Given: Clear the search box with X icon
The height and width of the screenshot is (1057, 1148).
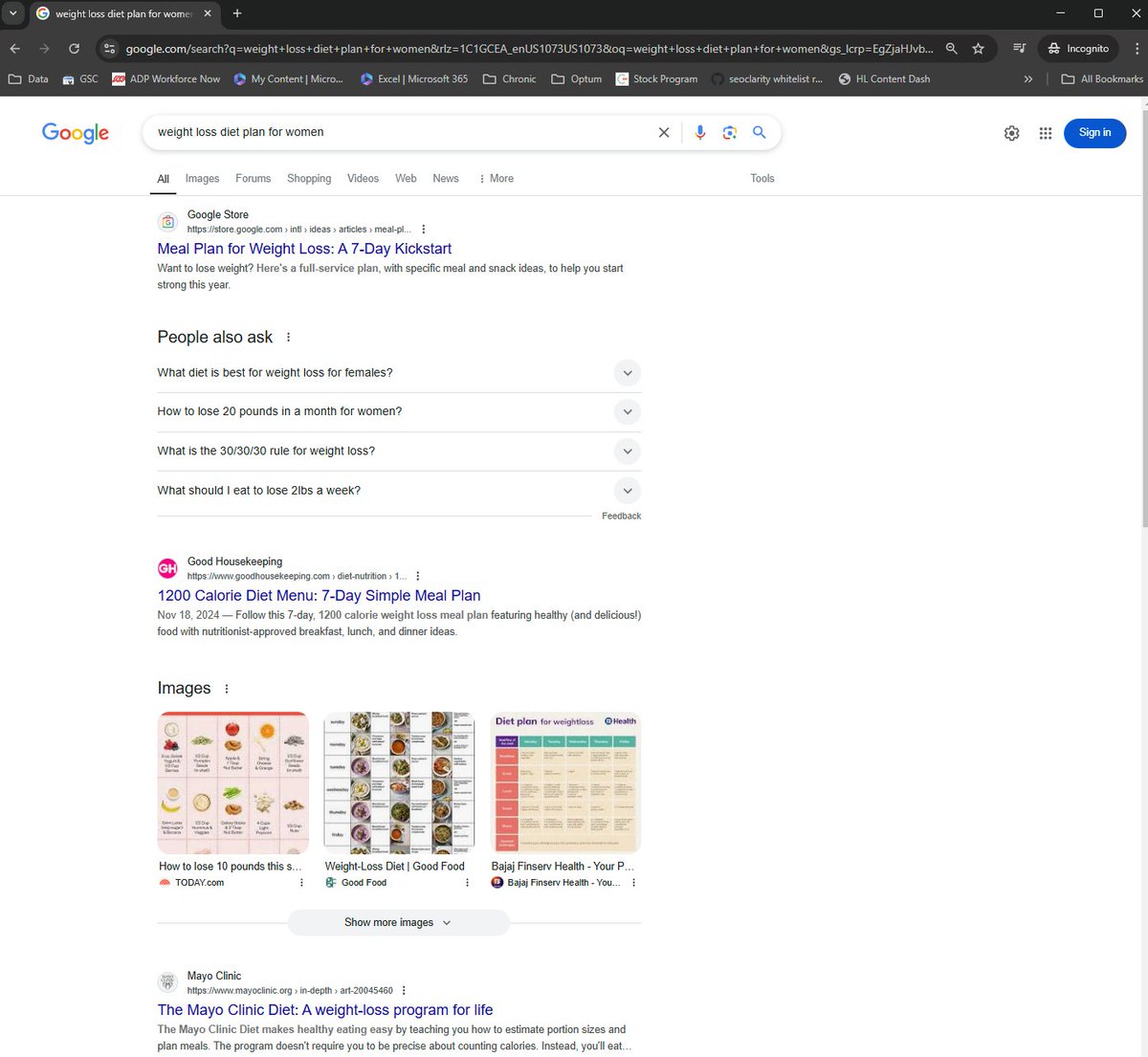Looking at the screenshot, I should (664, 133).
